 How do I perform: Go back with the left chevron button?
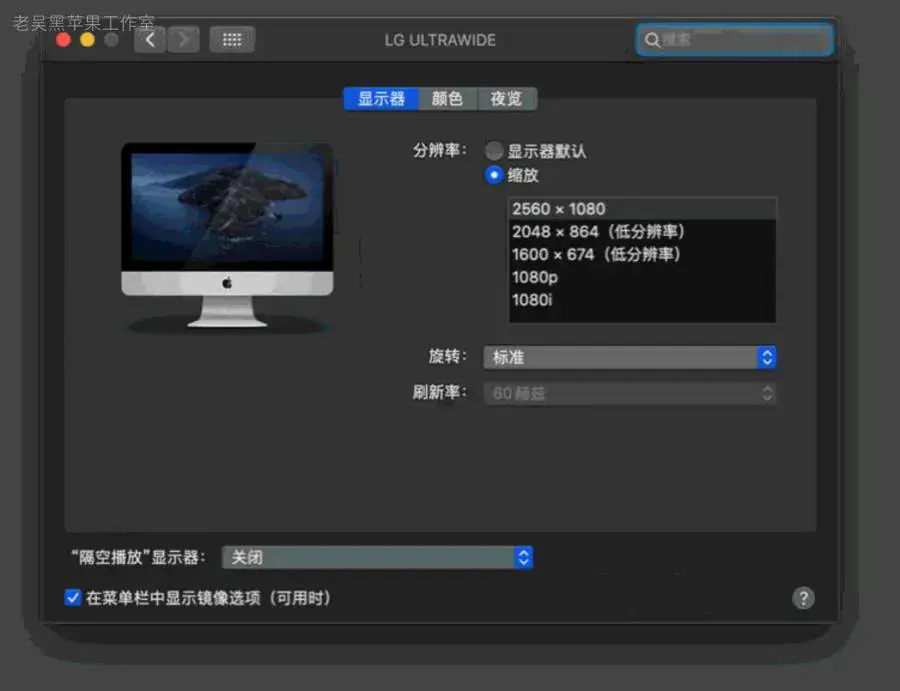point(150,40)
